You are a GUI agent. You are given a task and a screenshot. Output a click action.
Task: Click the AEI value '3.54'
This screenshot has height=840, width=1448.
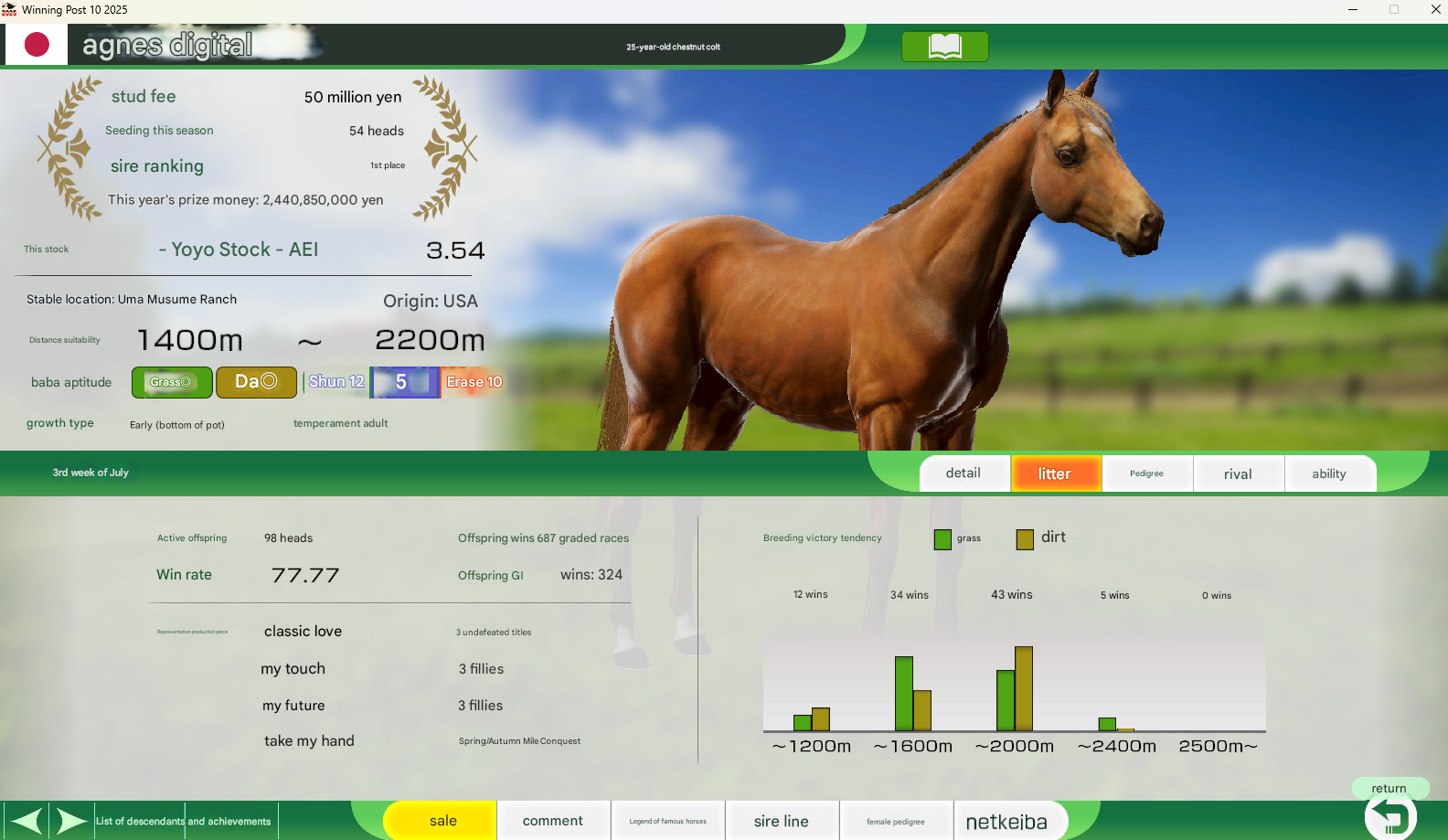click(x=455, y=250)
